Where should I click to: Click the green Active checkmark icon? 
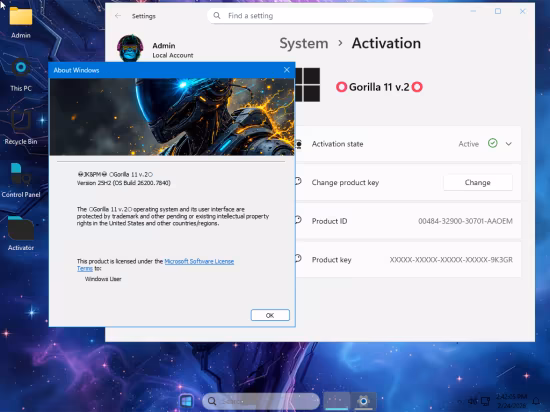492,143
